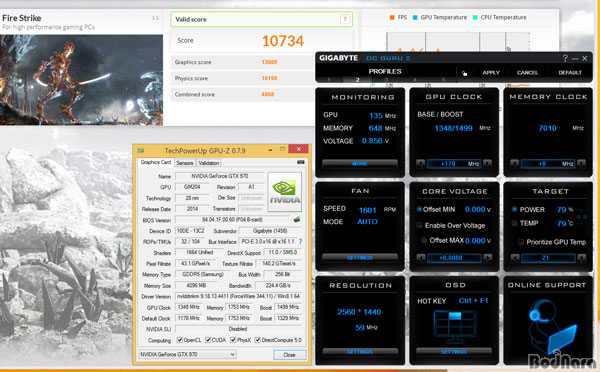The image size is (600, 372).
Task: Switch to the Sensors tab in GPU-Z
Action: point(185,163)
